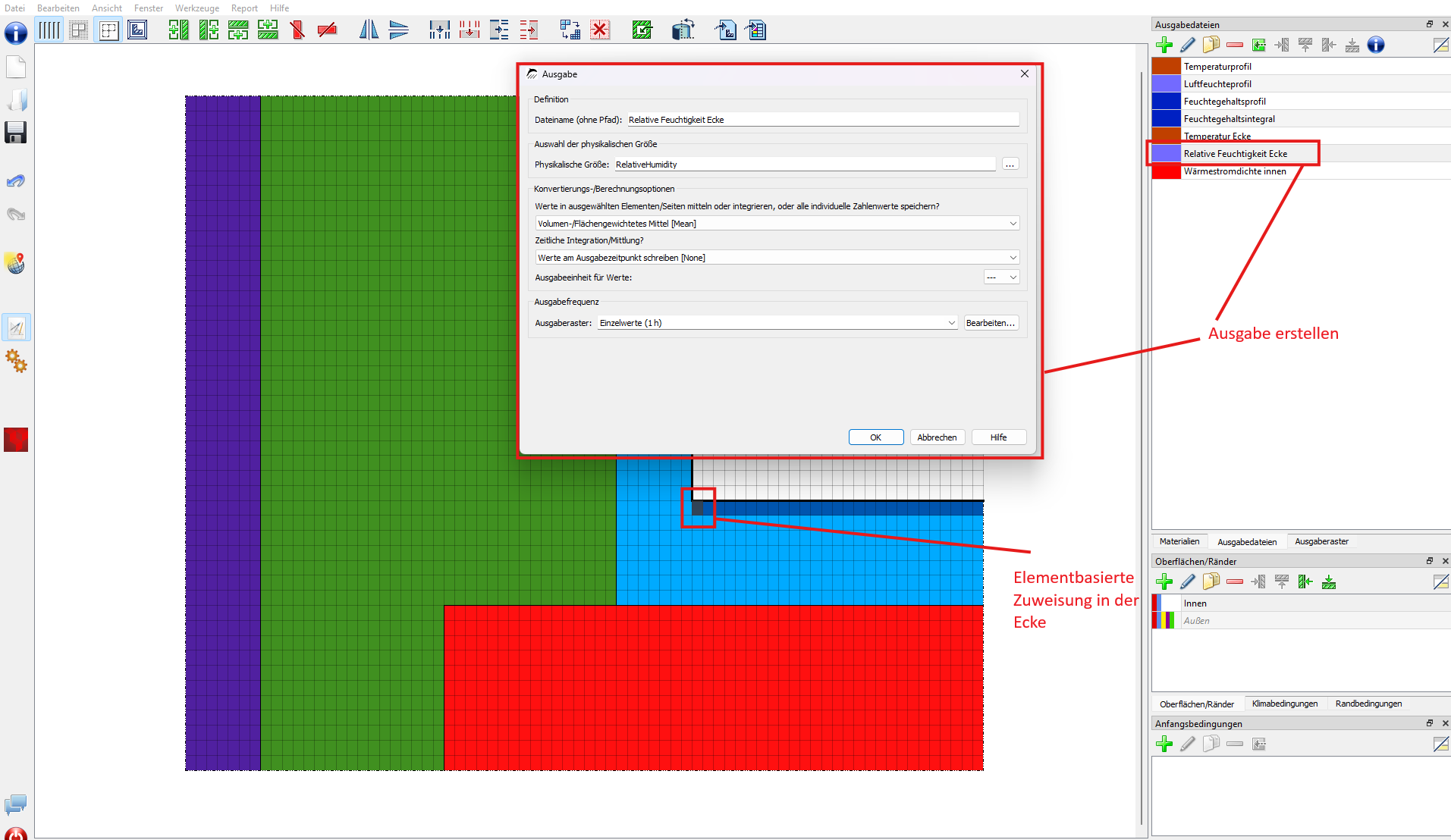Open the spatial averaging Mean dropdown
Screen dimensions: 1451x840
click(x=777, y=224)
